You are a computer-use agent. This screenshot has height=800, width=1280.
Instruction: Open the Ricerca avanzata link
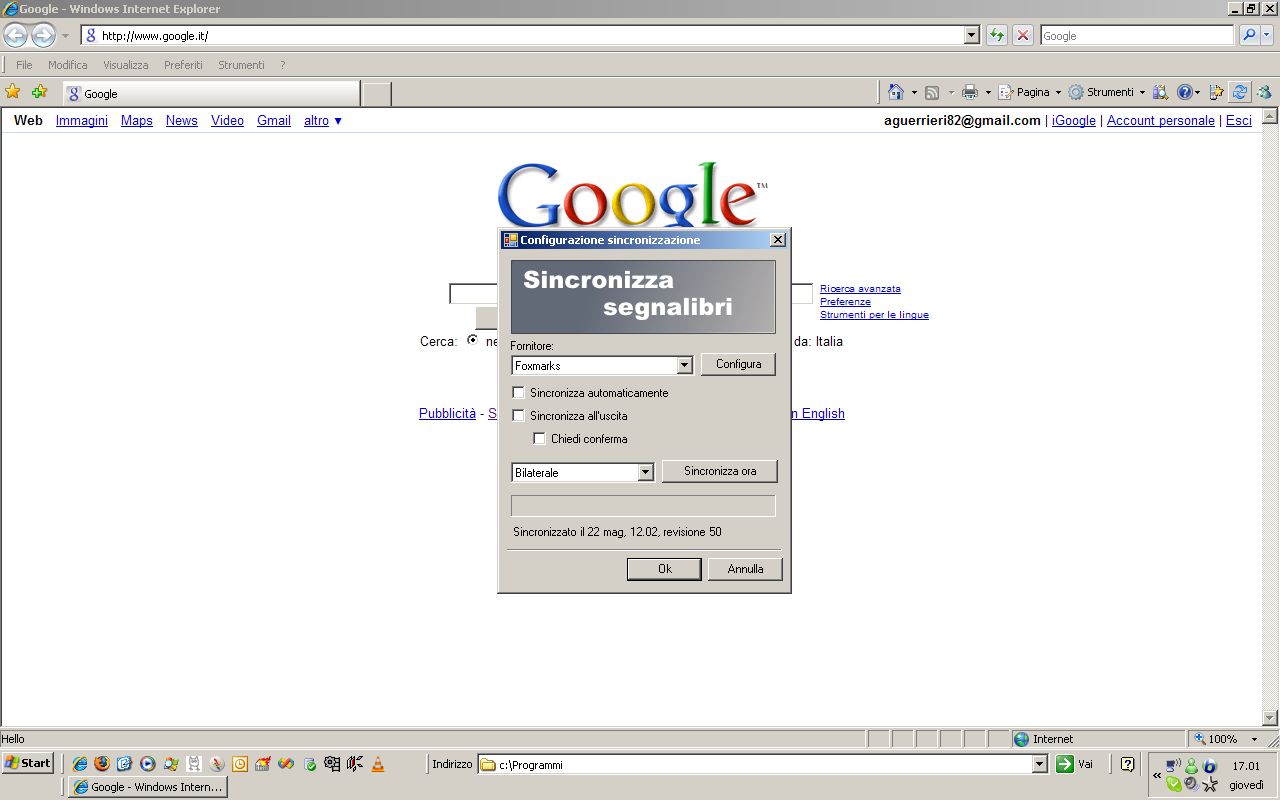pyautogui.click(x=860, y=289)
